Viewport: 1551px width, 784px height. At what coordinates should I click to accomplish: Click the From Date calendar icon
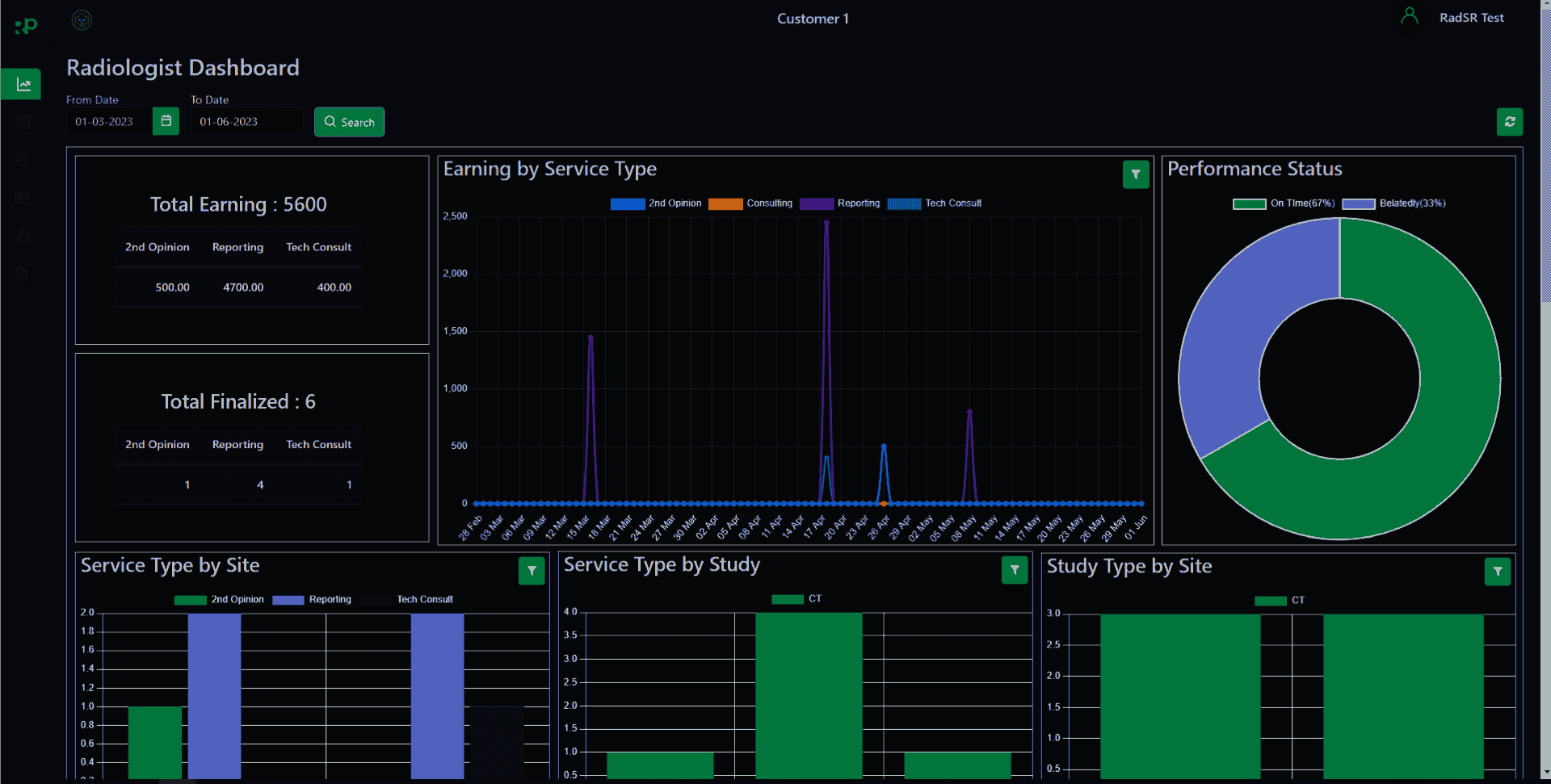coord(166,121)
